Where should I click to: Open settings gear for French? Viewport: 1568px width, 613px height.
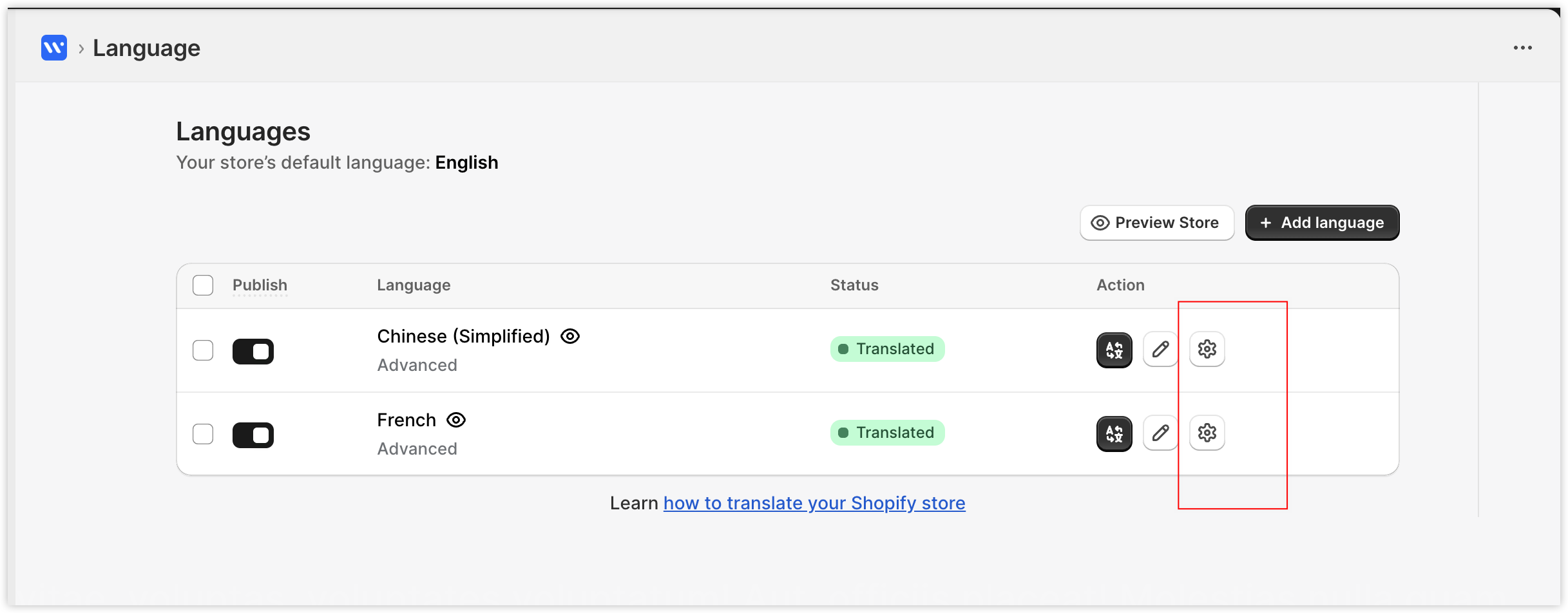[1207, 433]
